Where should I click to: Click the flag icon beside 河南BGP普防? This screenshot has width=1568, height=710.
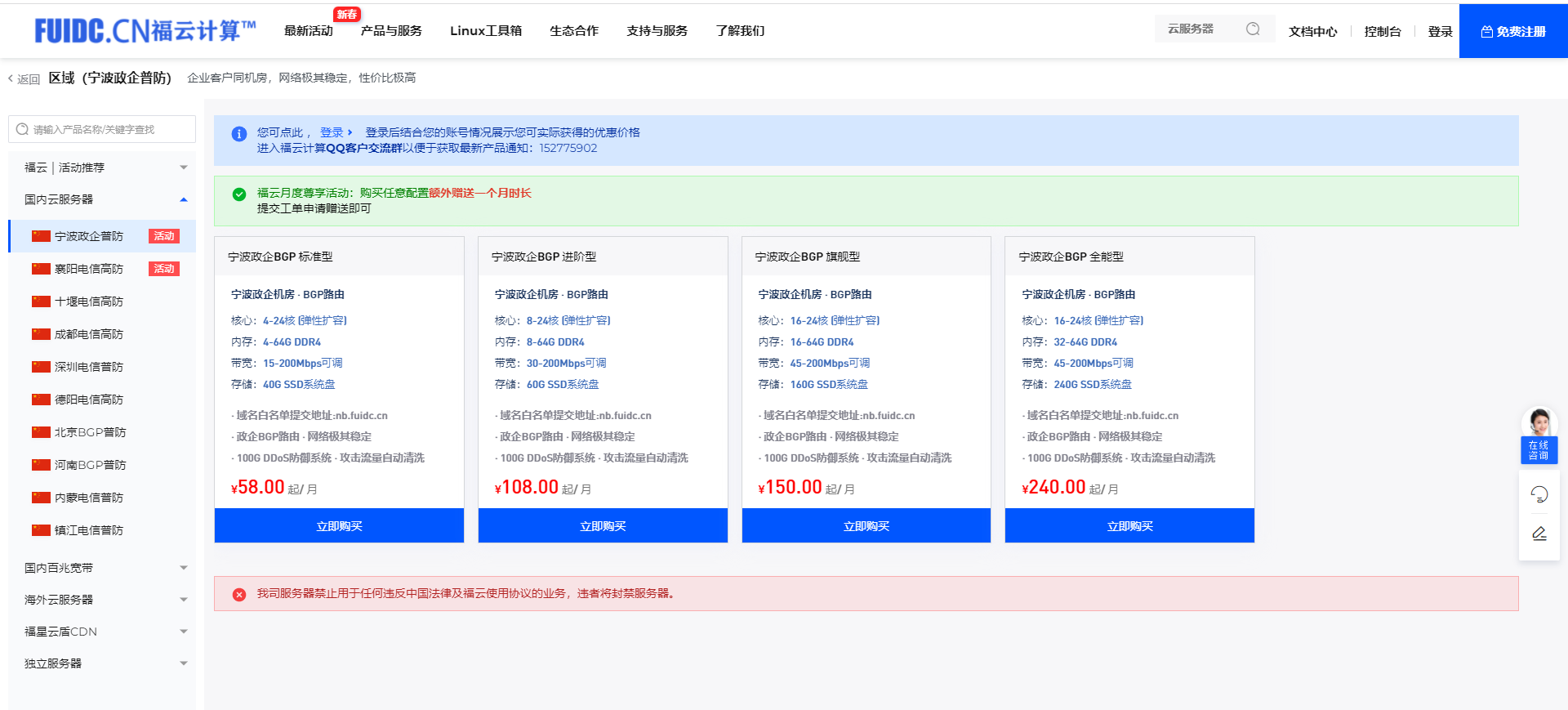(41, 465)
